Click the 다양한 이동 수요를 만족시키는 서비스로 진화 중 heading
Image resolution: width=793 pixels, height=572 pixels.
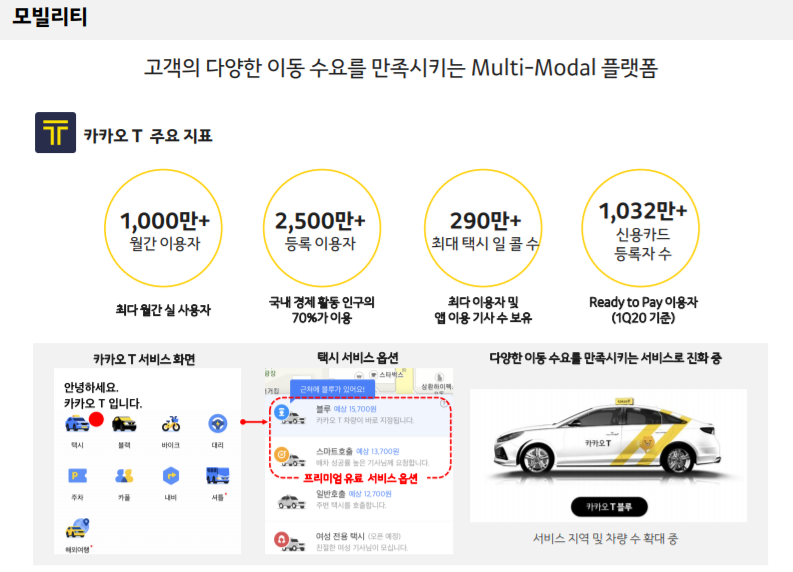605,358
